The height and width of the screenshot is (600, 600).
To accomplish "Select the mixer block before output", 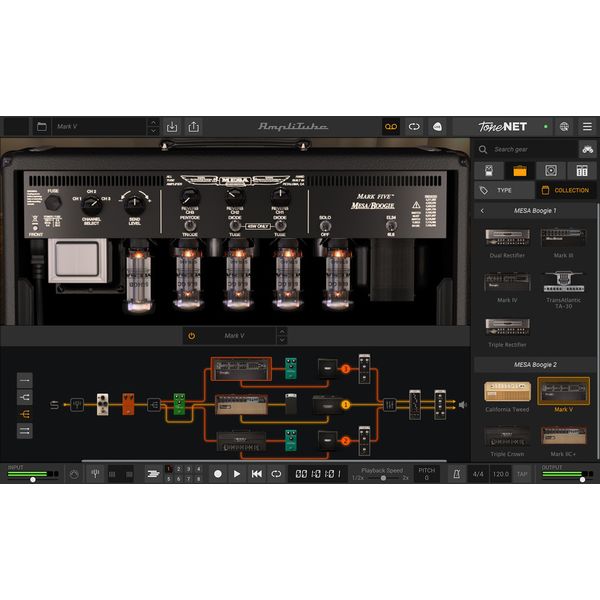I will pos(389,404).
